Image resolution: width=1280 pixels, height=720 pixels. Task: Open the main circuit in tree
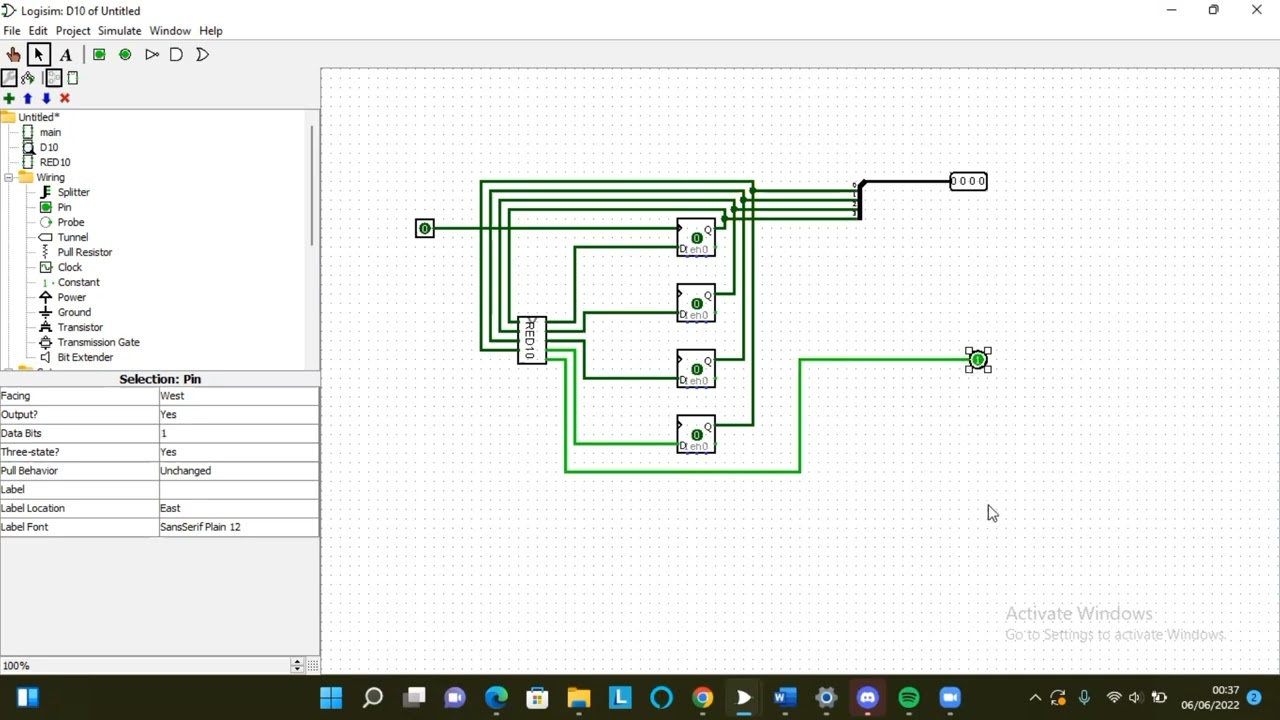coord(50,132)
